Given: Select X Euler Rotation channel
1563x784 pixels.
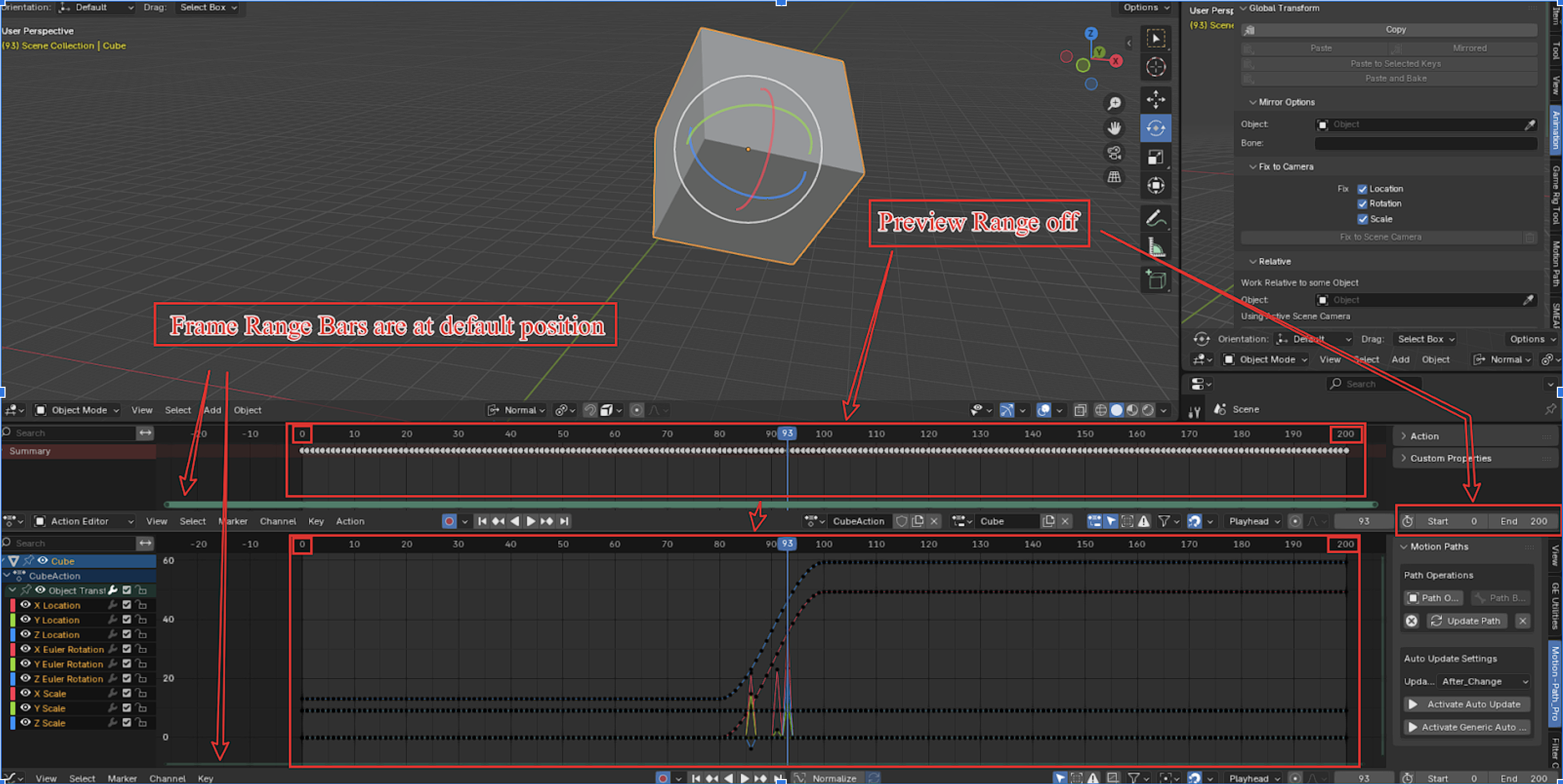Looking at the screenshot, I should pos(68,649).
